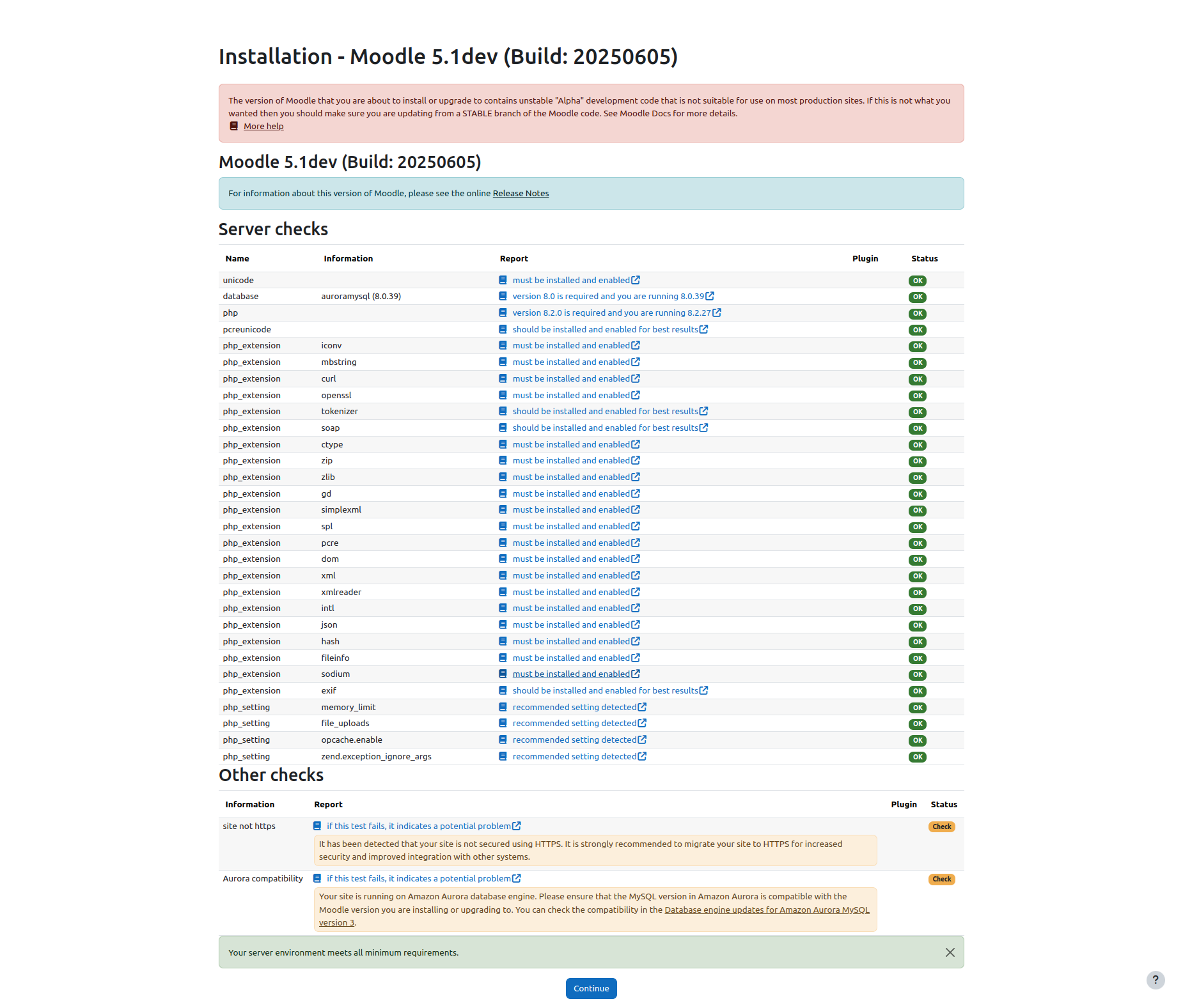Click the OK badge in unicode row
This screenshot has width=1183, height=1008.
[x=918, y=281]
